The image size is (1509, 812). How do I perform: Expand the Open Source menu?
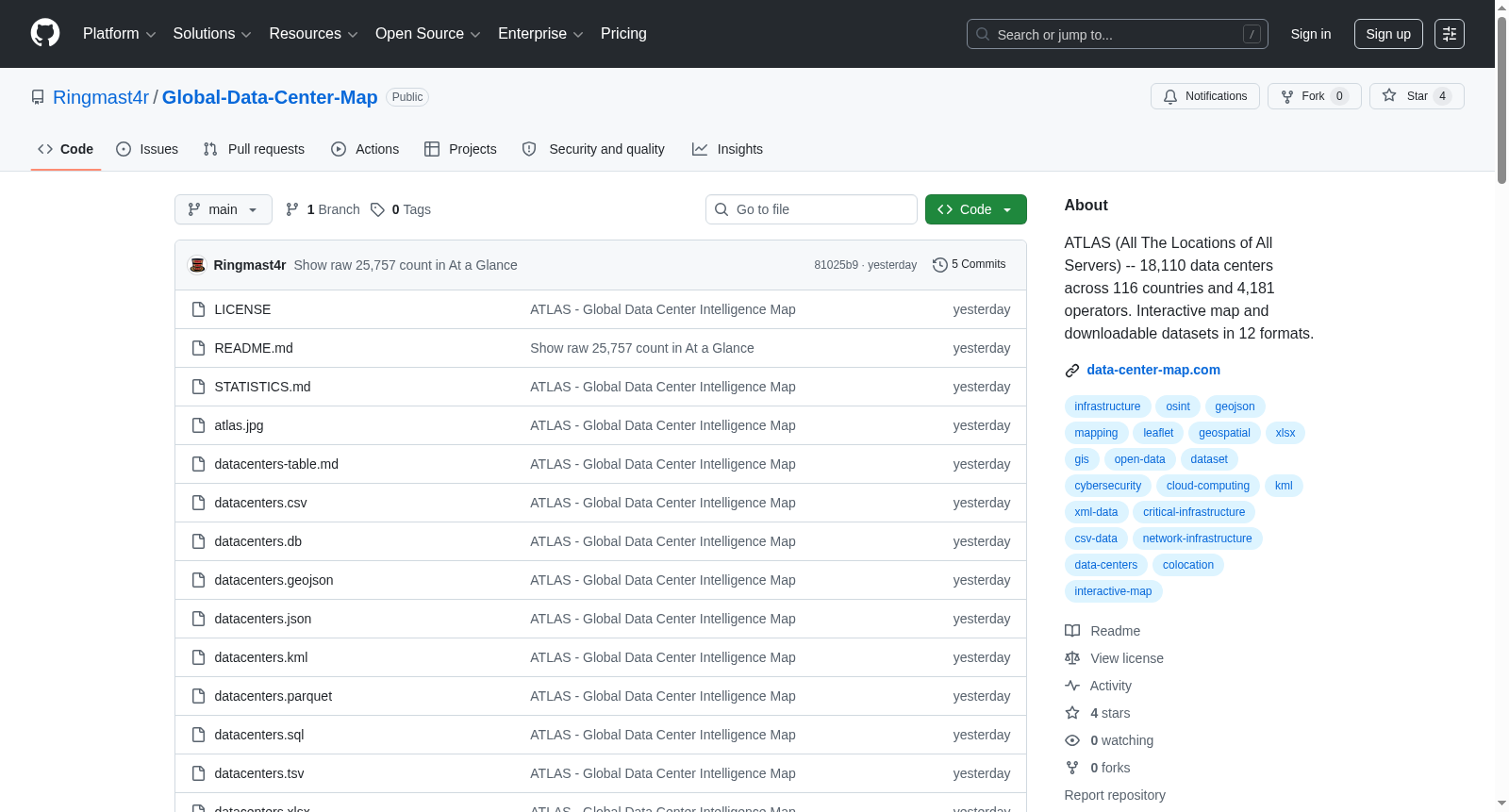[428, 34]
